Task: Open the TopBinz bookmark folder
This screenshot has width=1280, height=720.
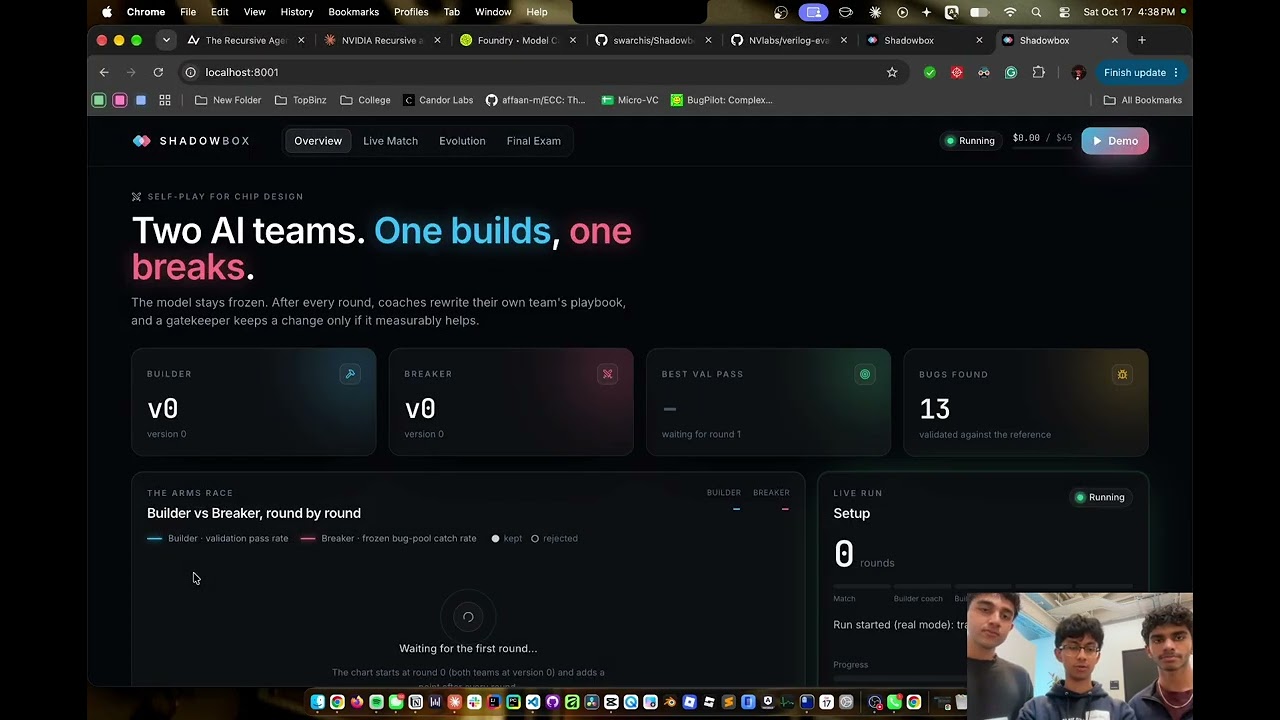Action: [x=300, y=100]
